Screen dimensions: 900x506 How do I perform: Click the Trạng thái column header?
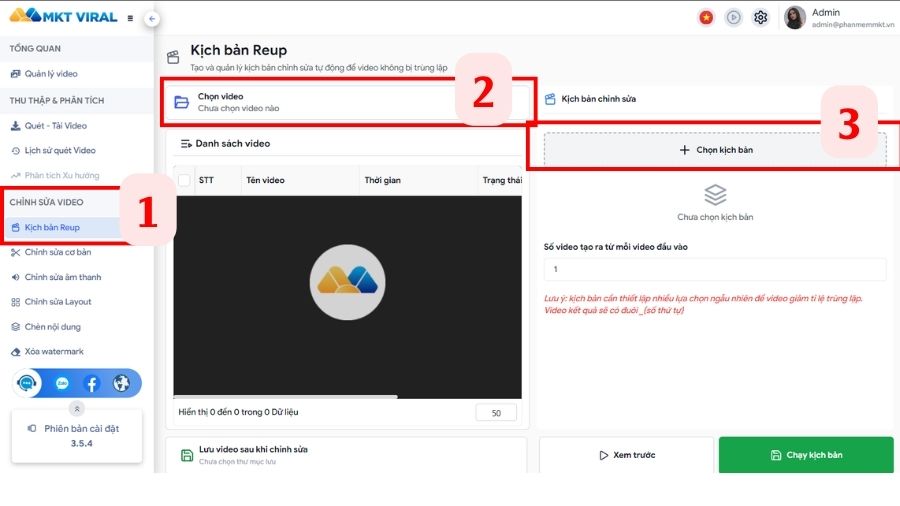[502, 180]
